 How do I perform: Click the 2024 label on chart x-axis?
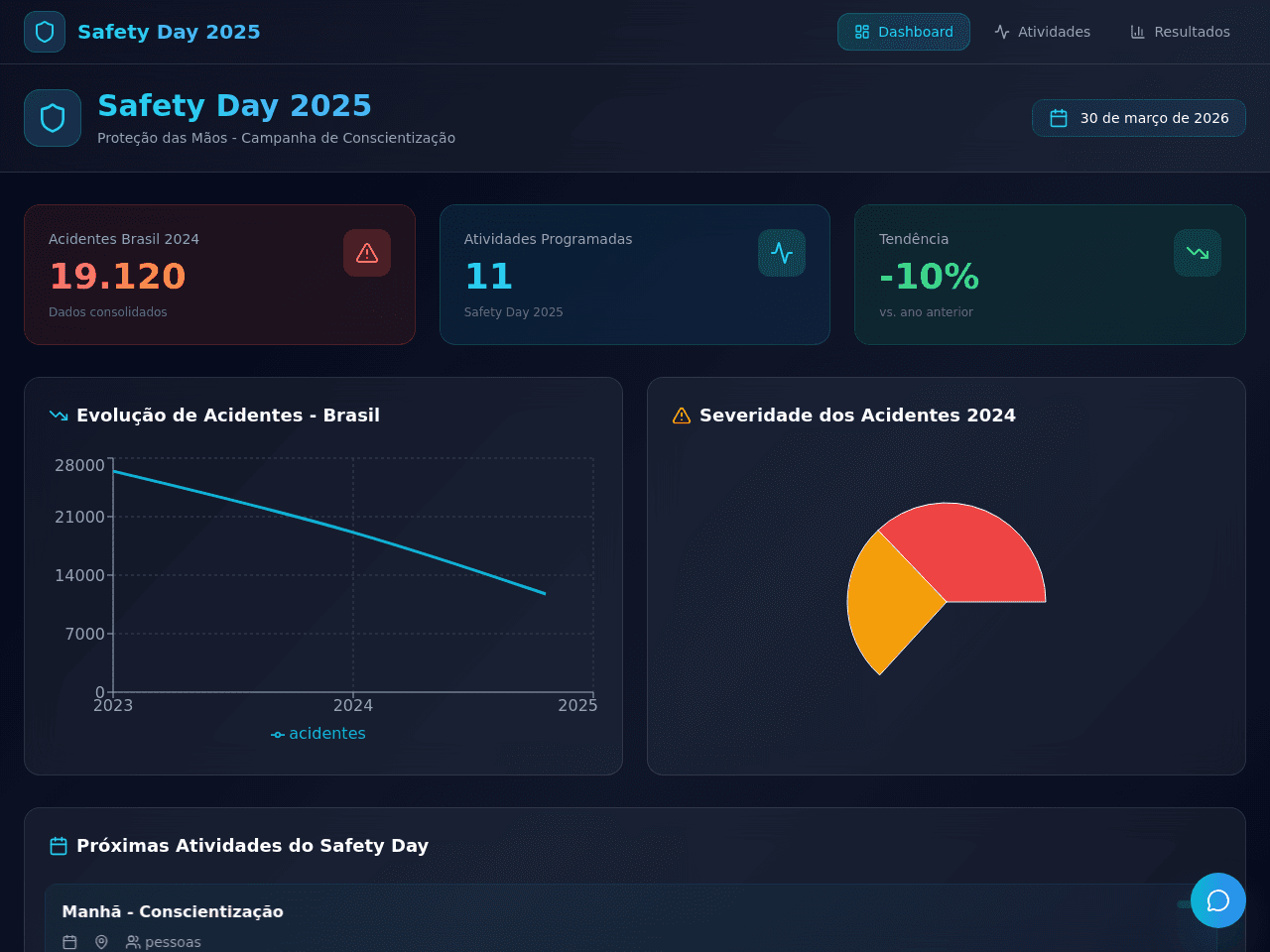click(x=353, y=705)
